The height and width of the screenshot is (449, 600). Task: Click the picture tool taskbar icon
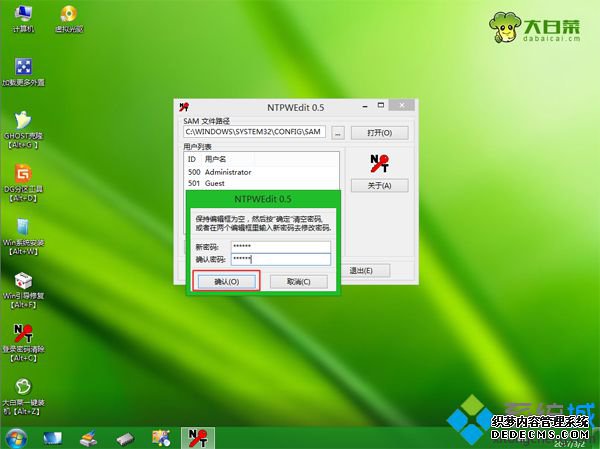tap(161, 438)
